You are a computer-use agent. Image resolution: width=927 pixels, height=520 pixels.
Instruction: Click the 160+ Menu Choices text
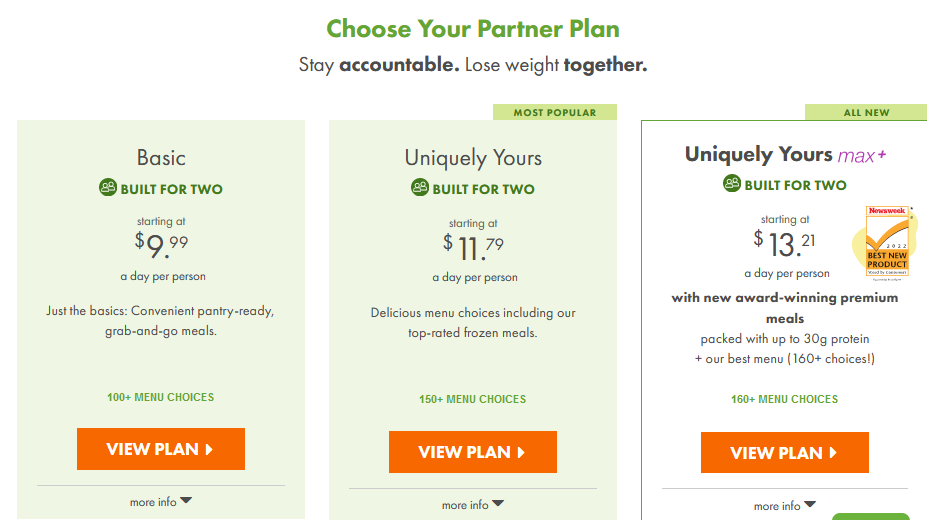tap(785, 399)
